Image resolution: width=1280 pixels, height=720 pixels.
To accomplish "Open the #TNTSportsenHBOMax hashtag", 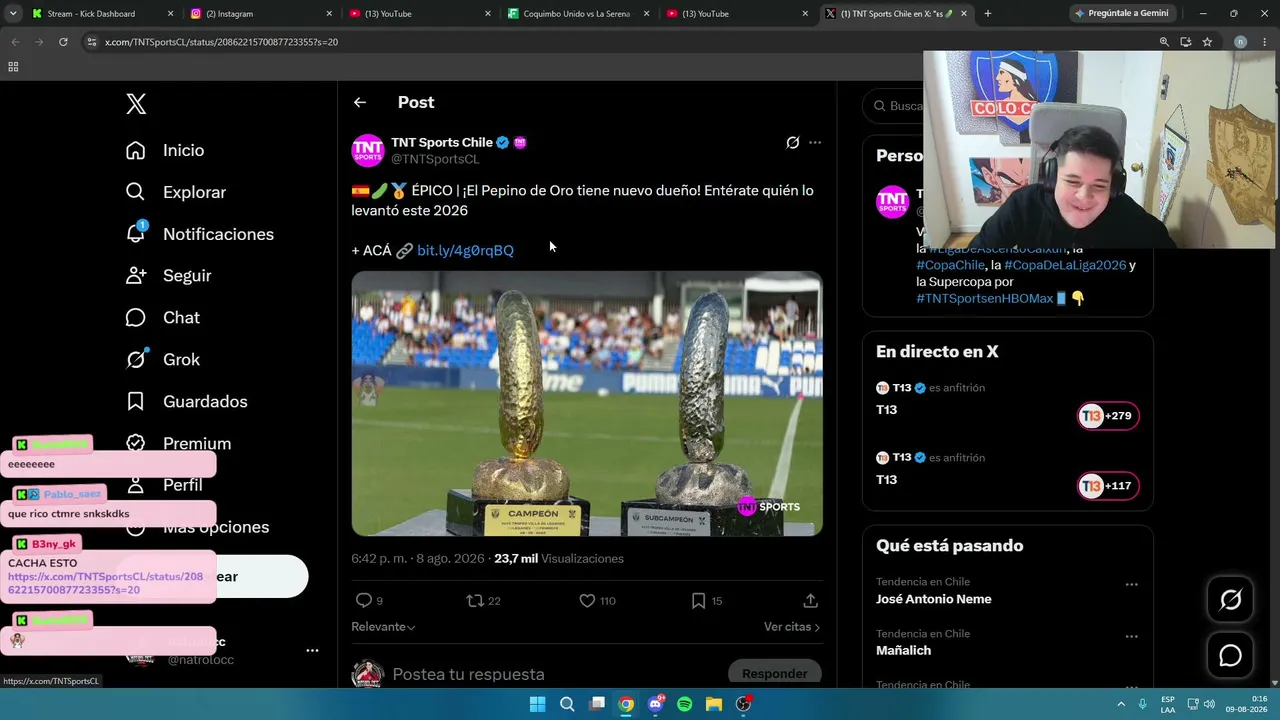I will 985,298.
